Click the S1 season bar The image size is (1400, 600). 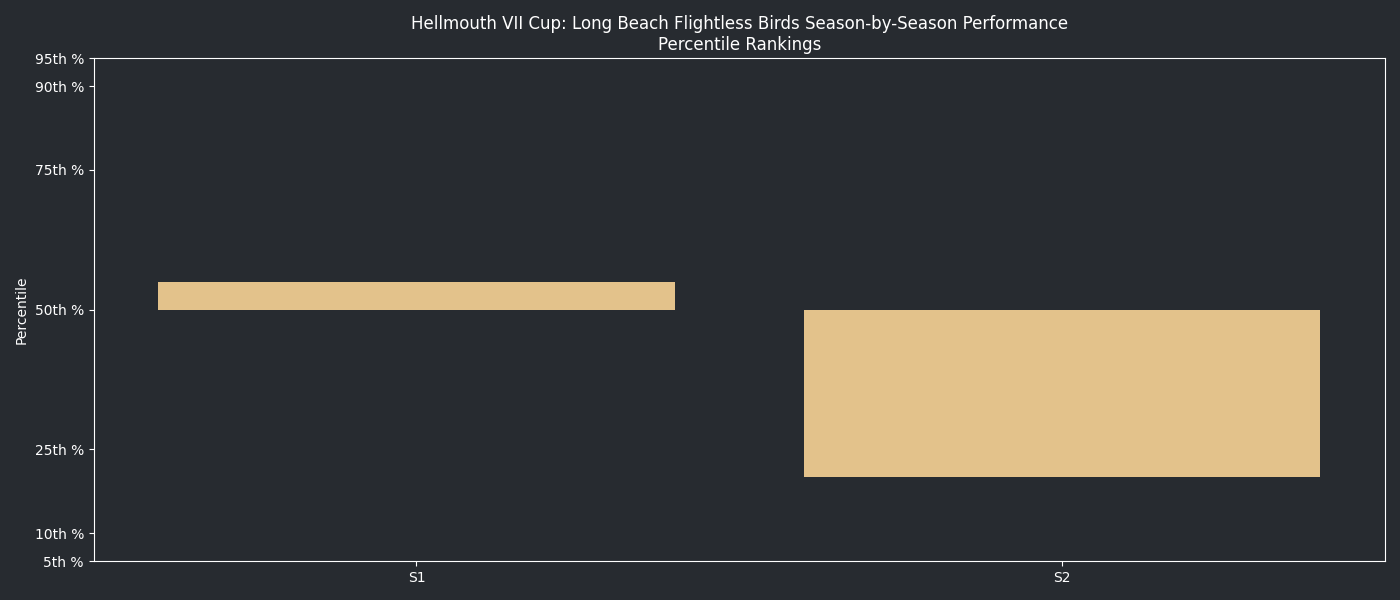[416, 296]
